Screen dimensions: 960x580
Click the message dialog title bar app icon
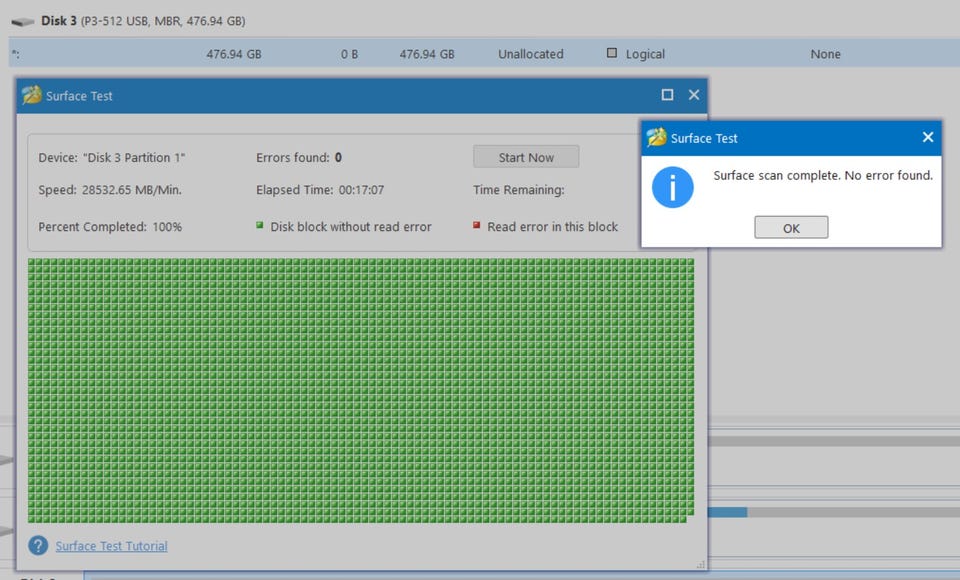tap(656, 137)
